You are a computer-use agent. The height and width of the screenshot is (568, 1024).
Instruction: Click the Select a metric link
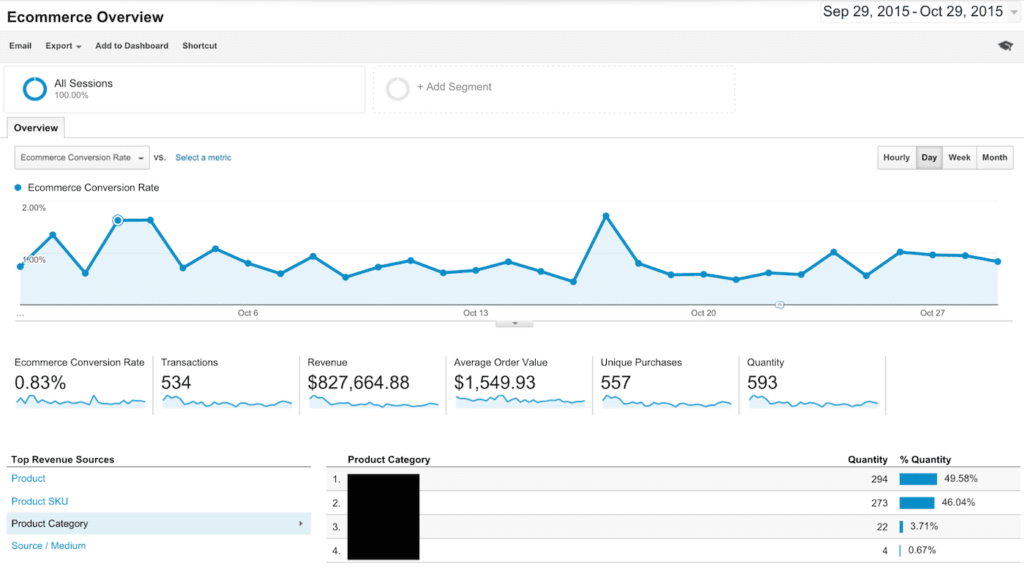[x=203, y=157]
